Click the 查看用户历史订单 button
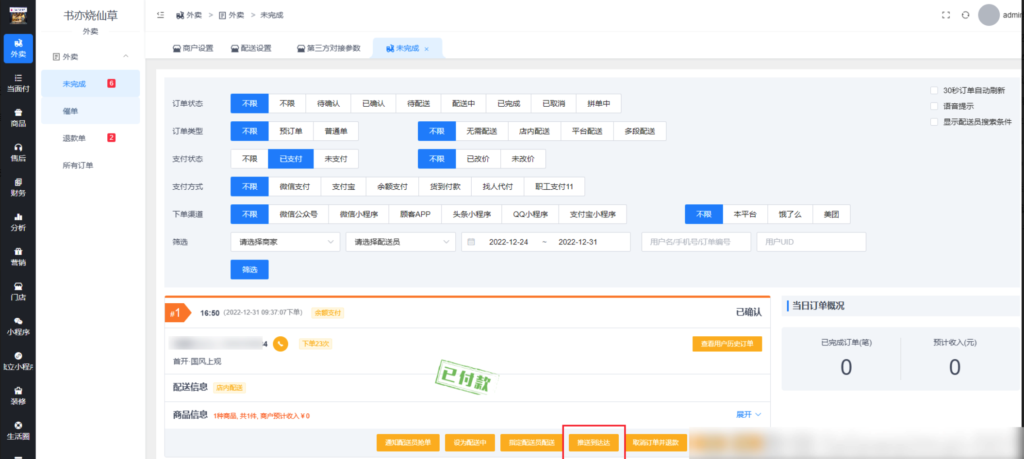This screenshot has width=1024, height=459. tap(727, 343)
